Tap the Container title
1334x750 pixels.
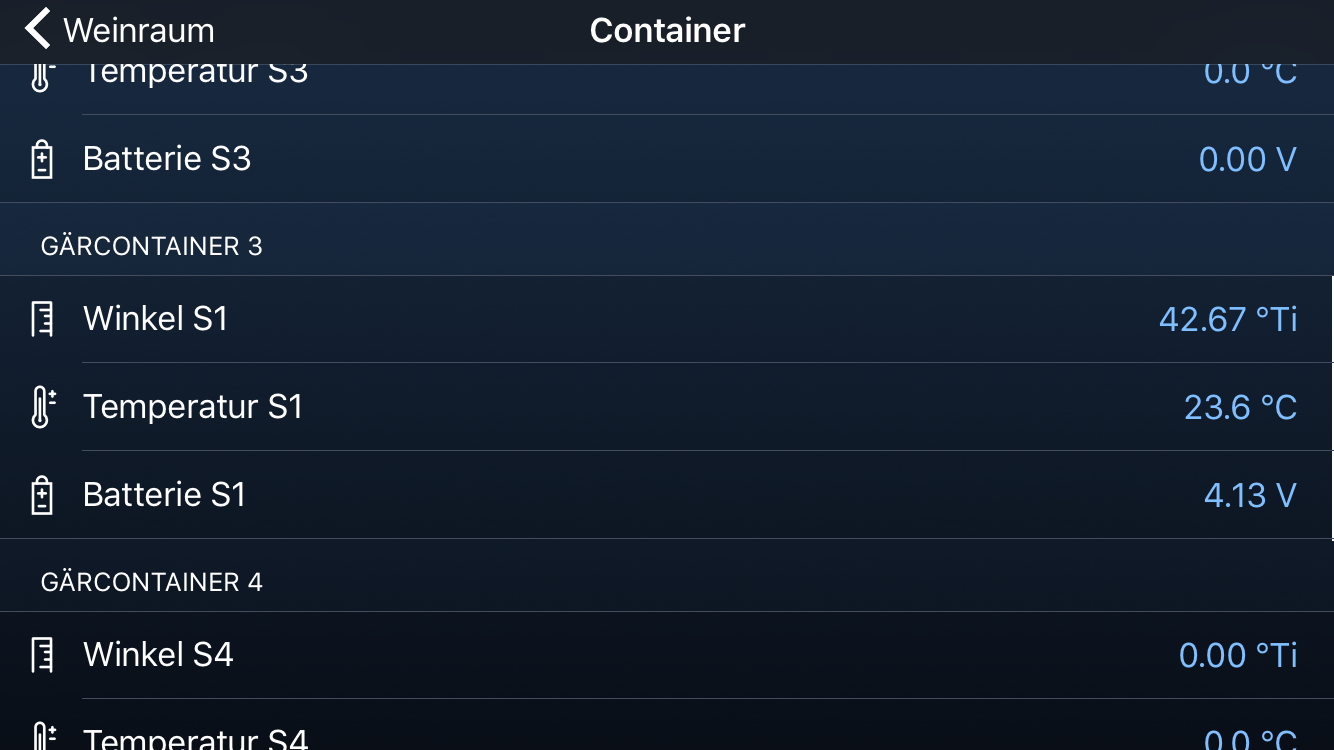(667, 30)
